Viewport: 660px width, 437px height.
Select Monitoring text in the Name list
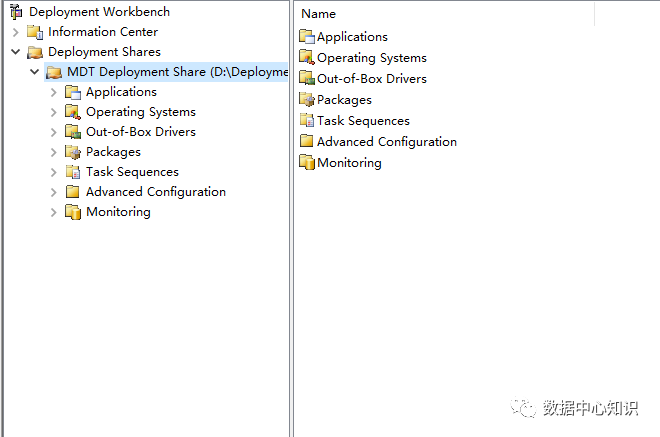[349, 163]
